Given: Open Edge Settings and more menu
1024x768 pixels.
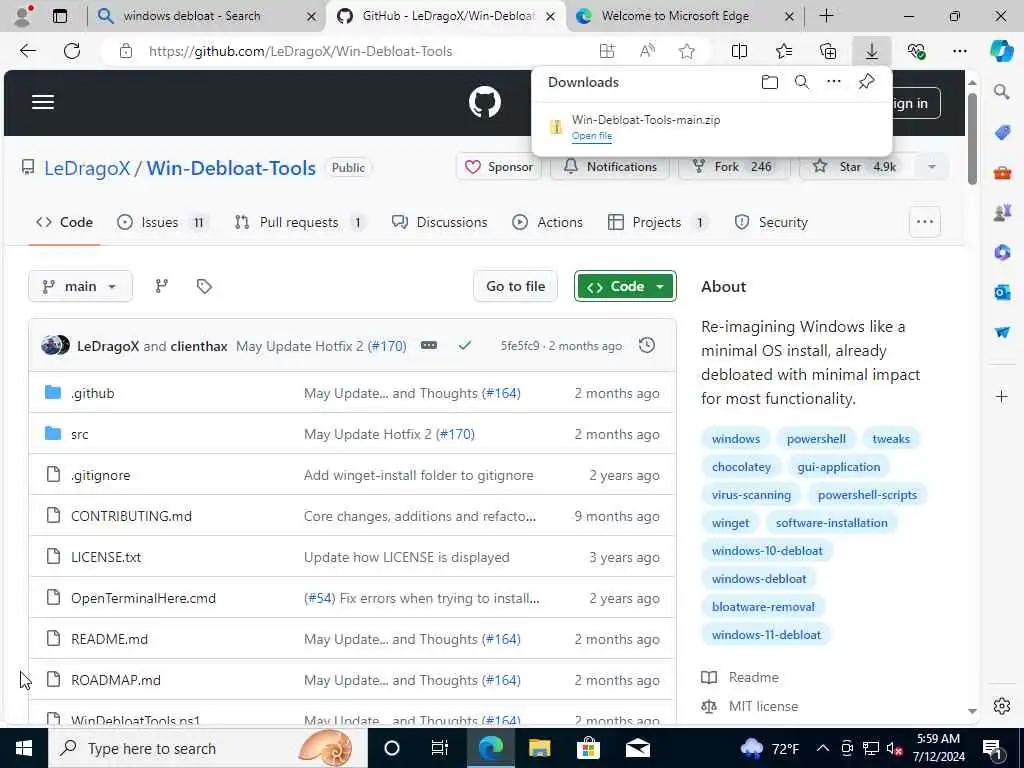Looking at the screenshot, I should point(959,51).
